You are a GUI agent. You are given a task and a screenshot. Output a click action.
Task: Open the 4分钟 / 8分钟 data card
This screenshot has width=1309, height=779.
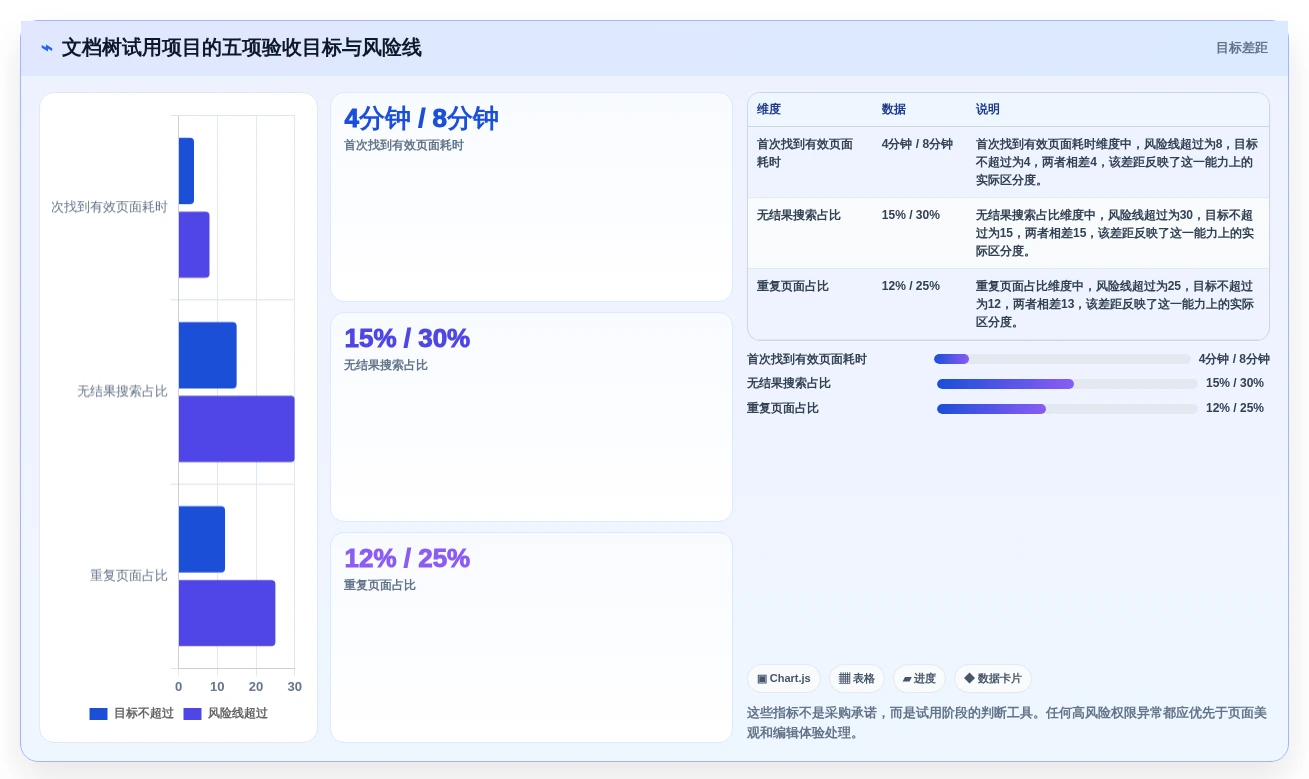(x=531, y=197)
